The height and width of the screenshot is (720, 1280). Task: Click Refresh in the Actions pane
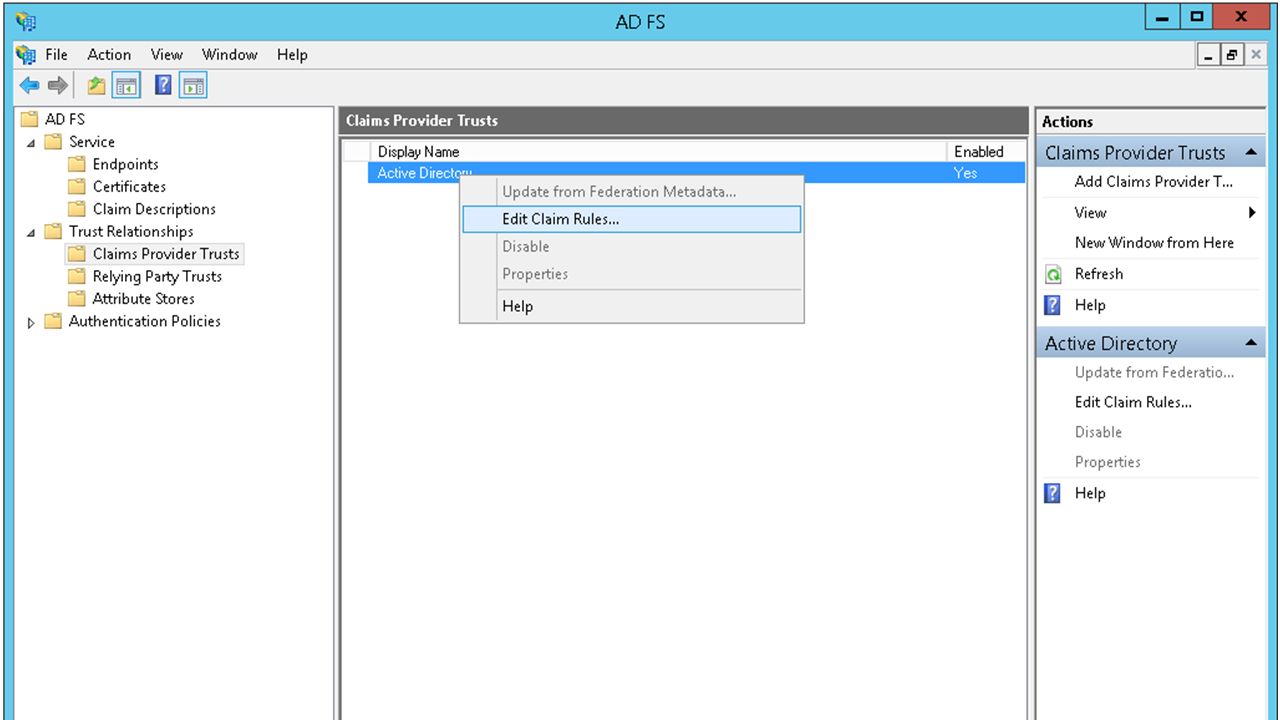[x=1099, y=274]
